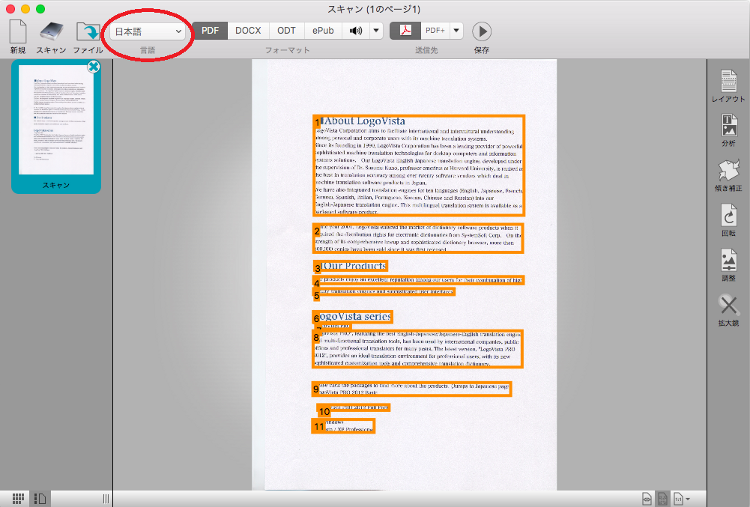Activate the 拡大鏡 (Magnifier) tool
The width and height of the screenshot is (750, 507).
coord(728,306)
